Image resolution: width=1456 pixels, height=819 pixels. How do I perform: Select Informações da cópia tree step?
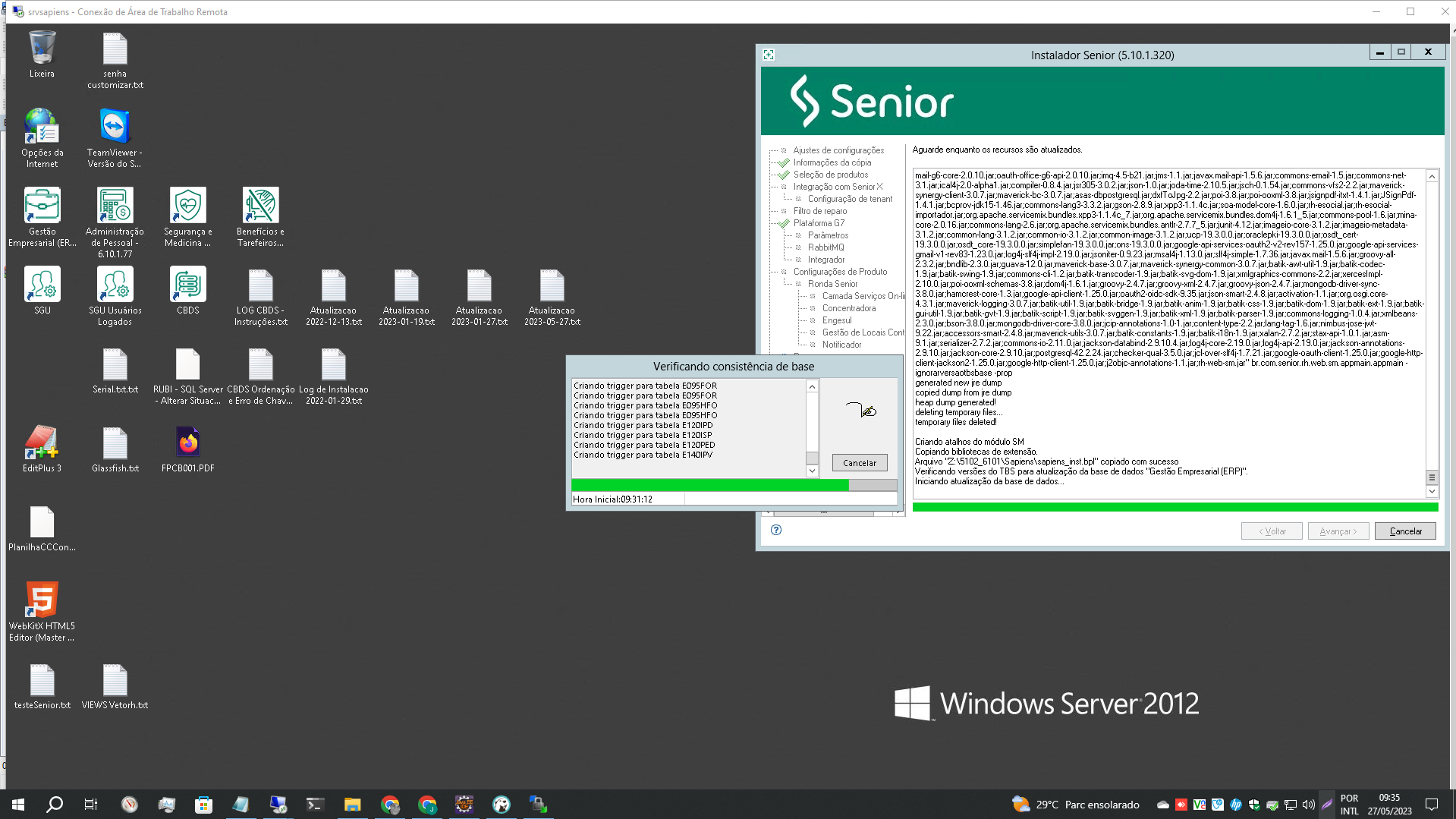[832, 162]
